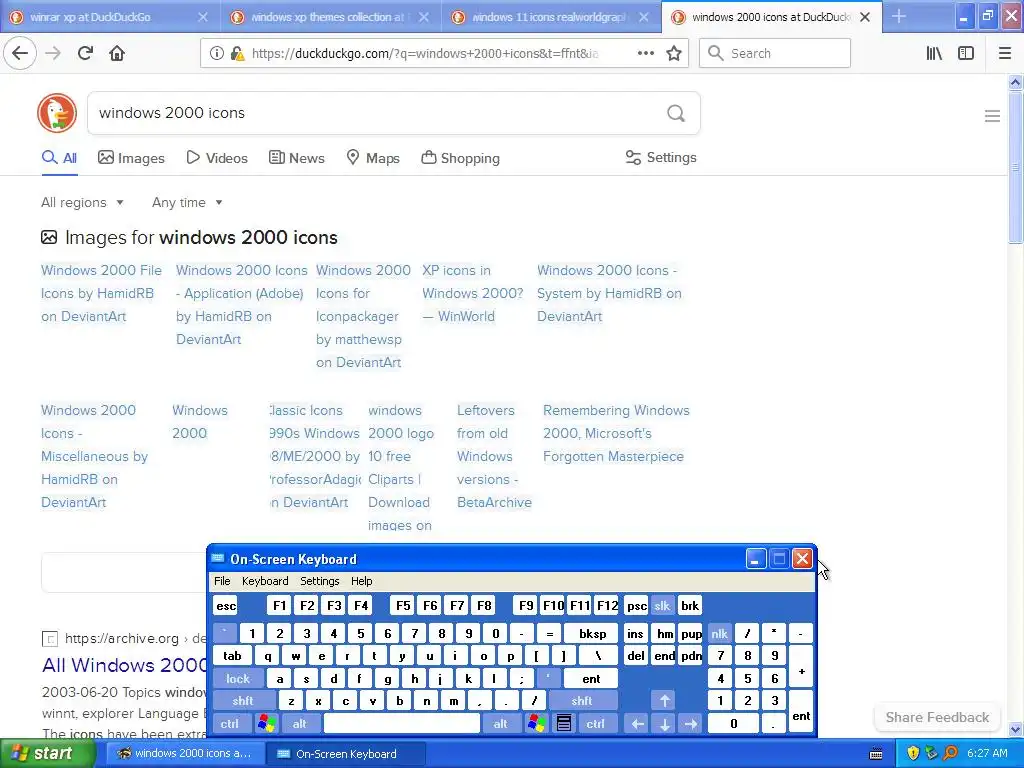Click DuckDuckGo duck logo

pos(57,112)
